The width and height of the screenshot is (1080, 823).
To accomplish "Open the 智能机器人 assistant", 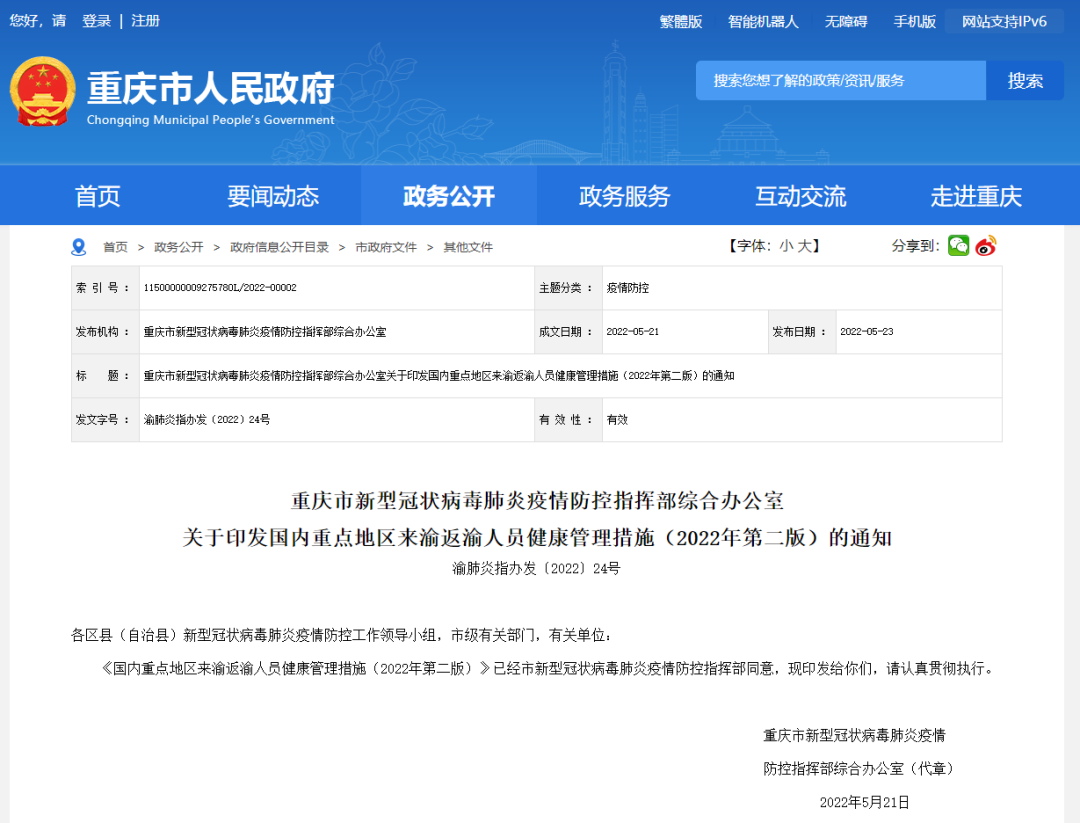I will (763, 22).
